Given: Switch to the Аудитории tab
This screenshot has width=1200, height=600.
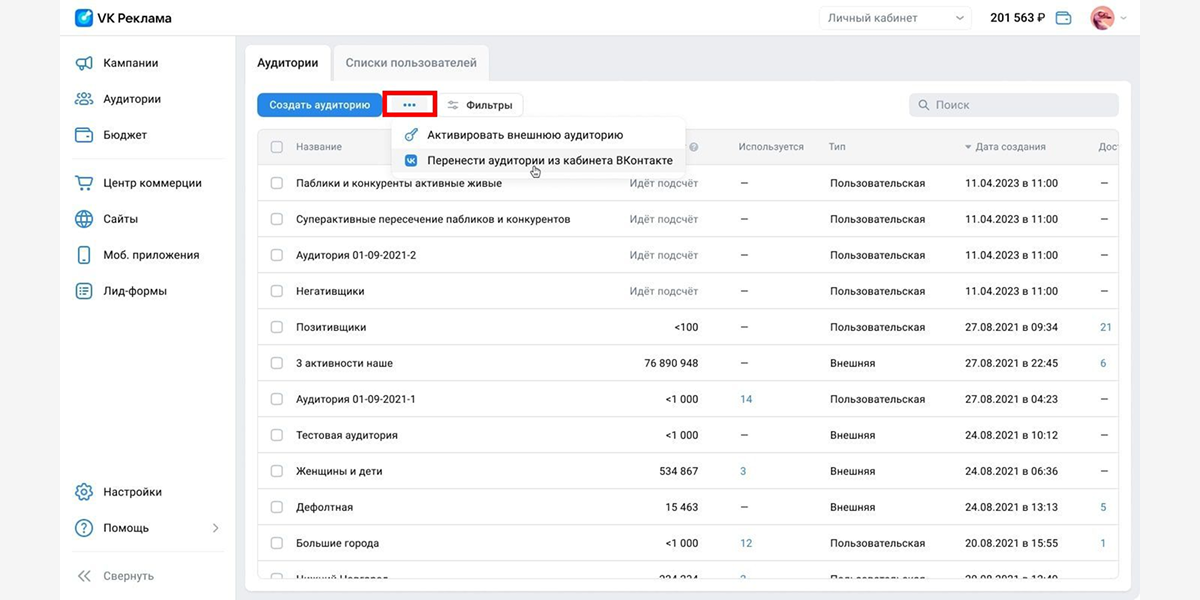Looking at the screenshot, I should click(x=287, y=62).
